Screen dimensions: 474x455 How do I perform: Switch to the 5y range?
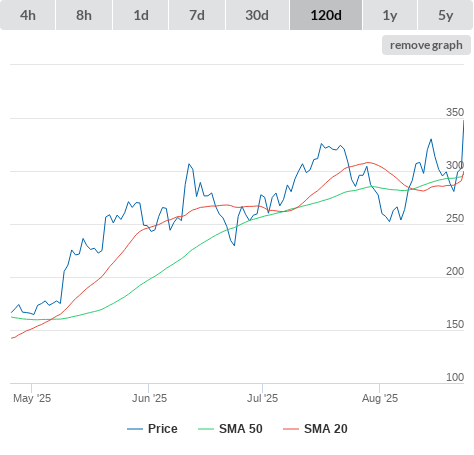point(445,15)
